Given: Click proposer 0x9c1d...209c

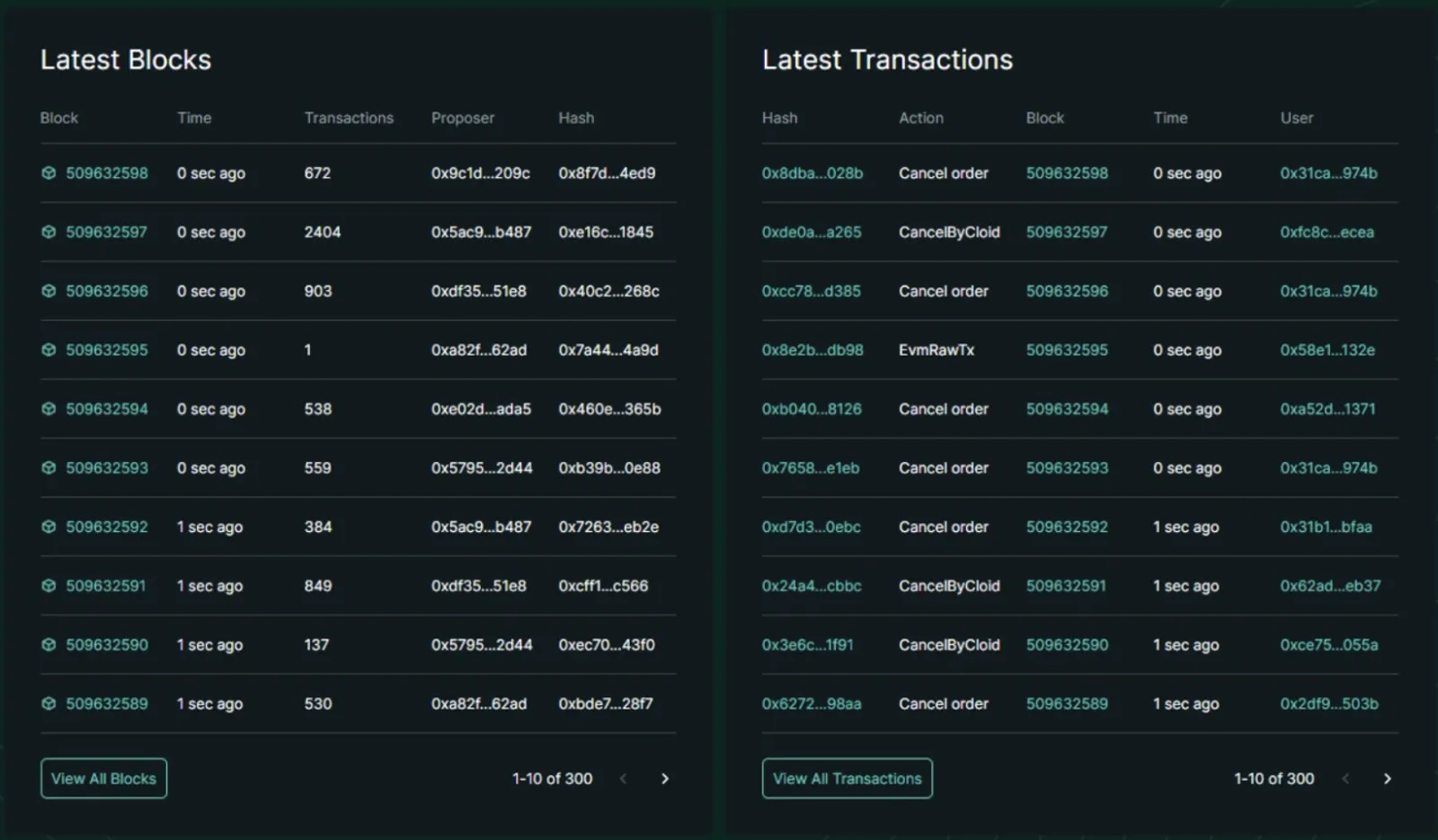Looking at the screenshot, I should click(x=481, y=173).
